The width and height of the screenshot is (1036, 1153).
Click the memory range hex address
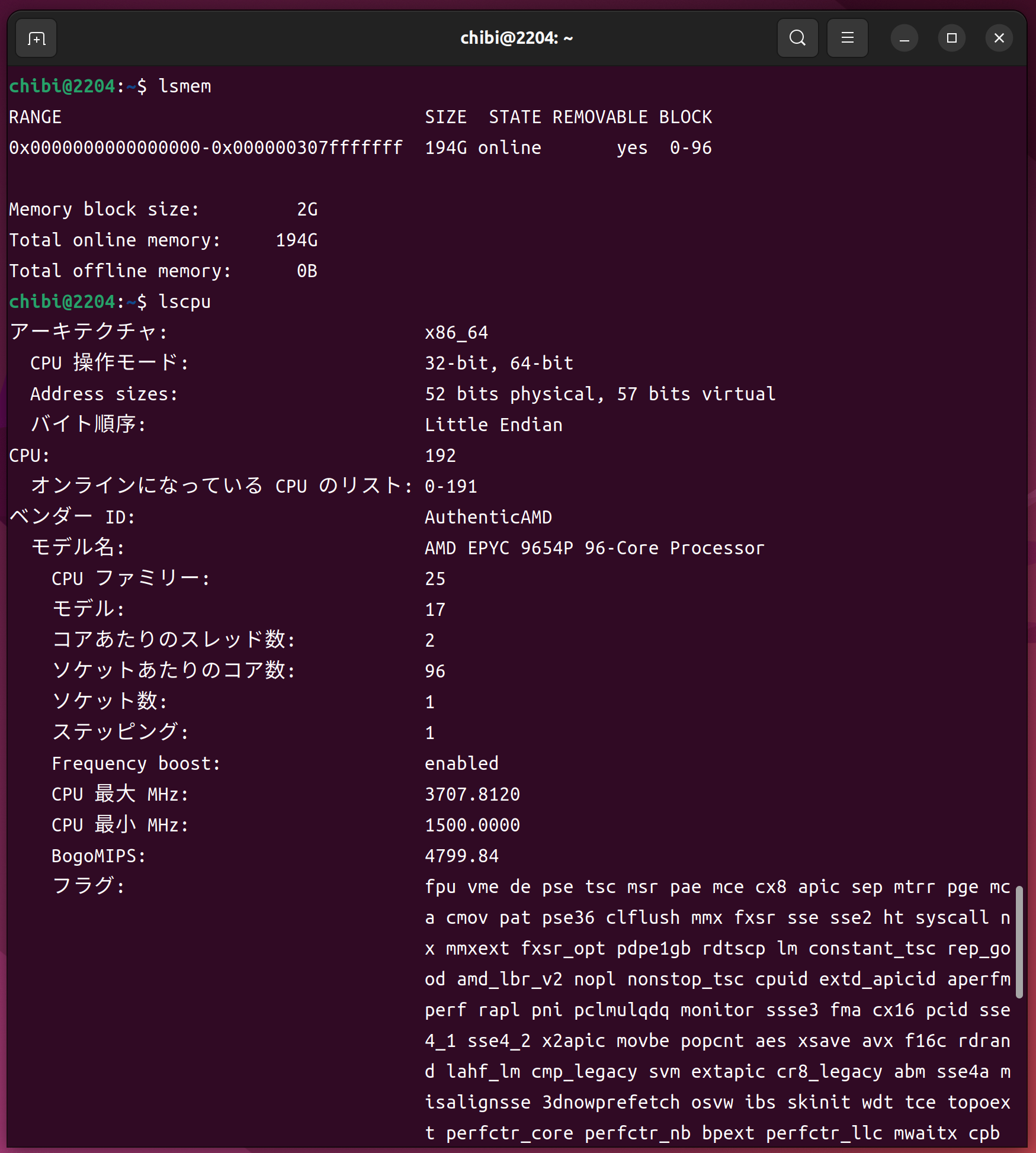click(x=206, y=148)
